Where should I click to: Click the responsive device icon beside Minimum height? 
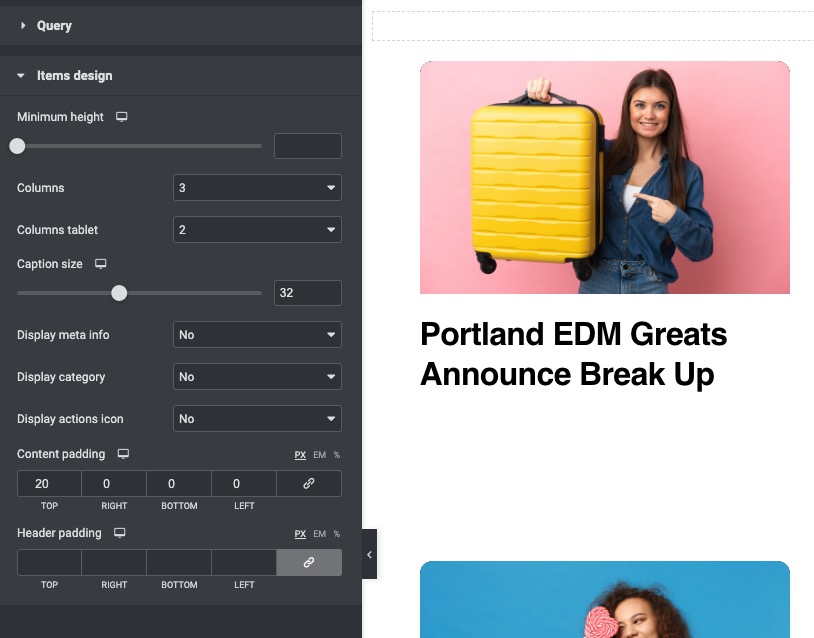121,117
